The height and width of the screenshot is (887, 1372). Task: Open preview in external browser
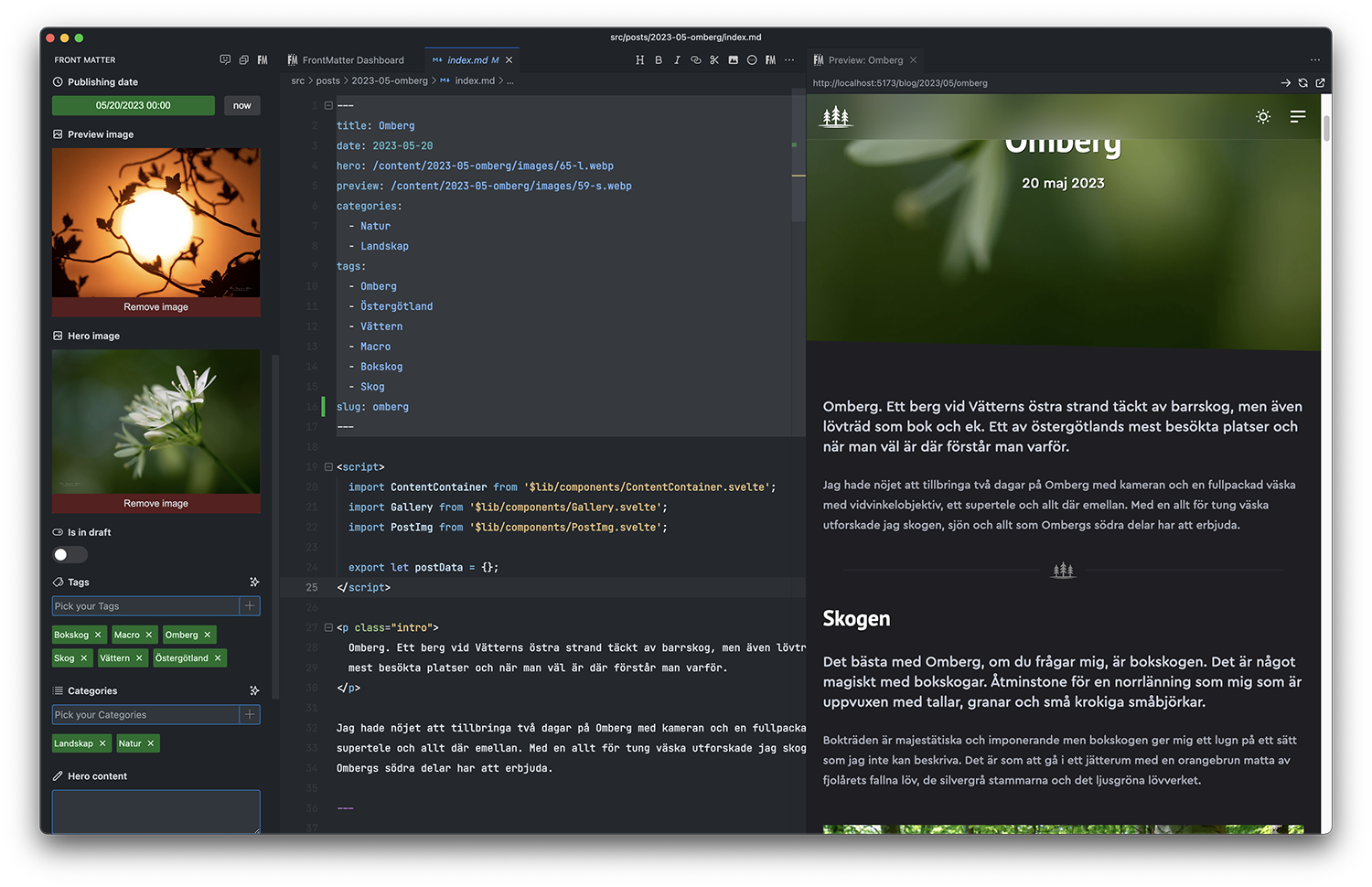(1320, 83)
